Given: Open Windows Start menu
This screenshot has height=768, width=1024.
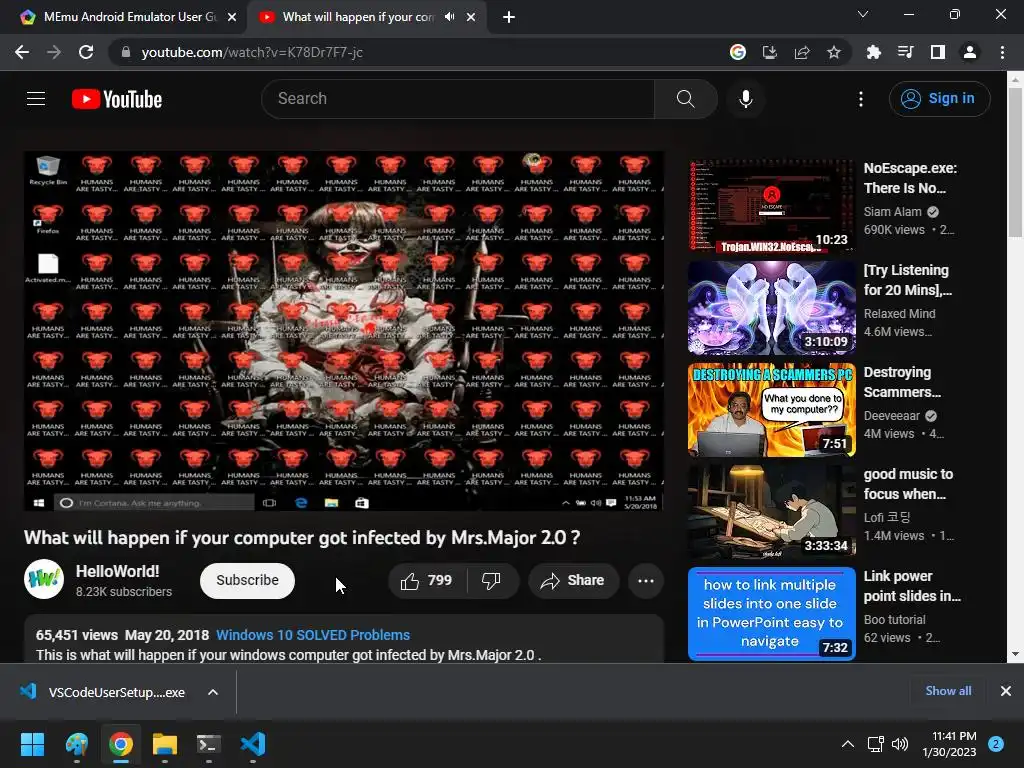Looking at the screenshot, I should [x=32, y=744].
